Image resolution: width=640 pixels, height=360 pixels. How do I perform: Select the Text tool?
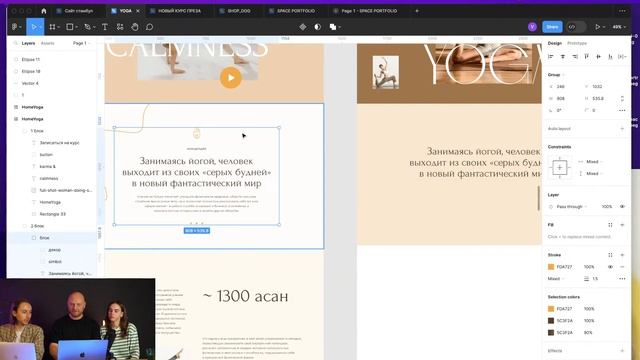click(x=104, y=27)
